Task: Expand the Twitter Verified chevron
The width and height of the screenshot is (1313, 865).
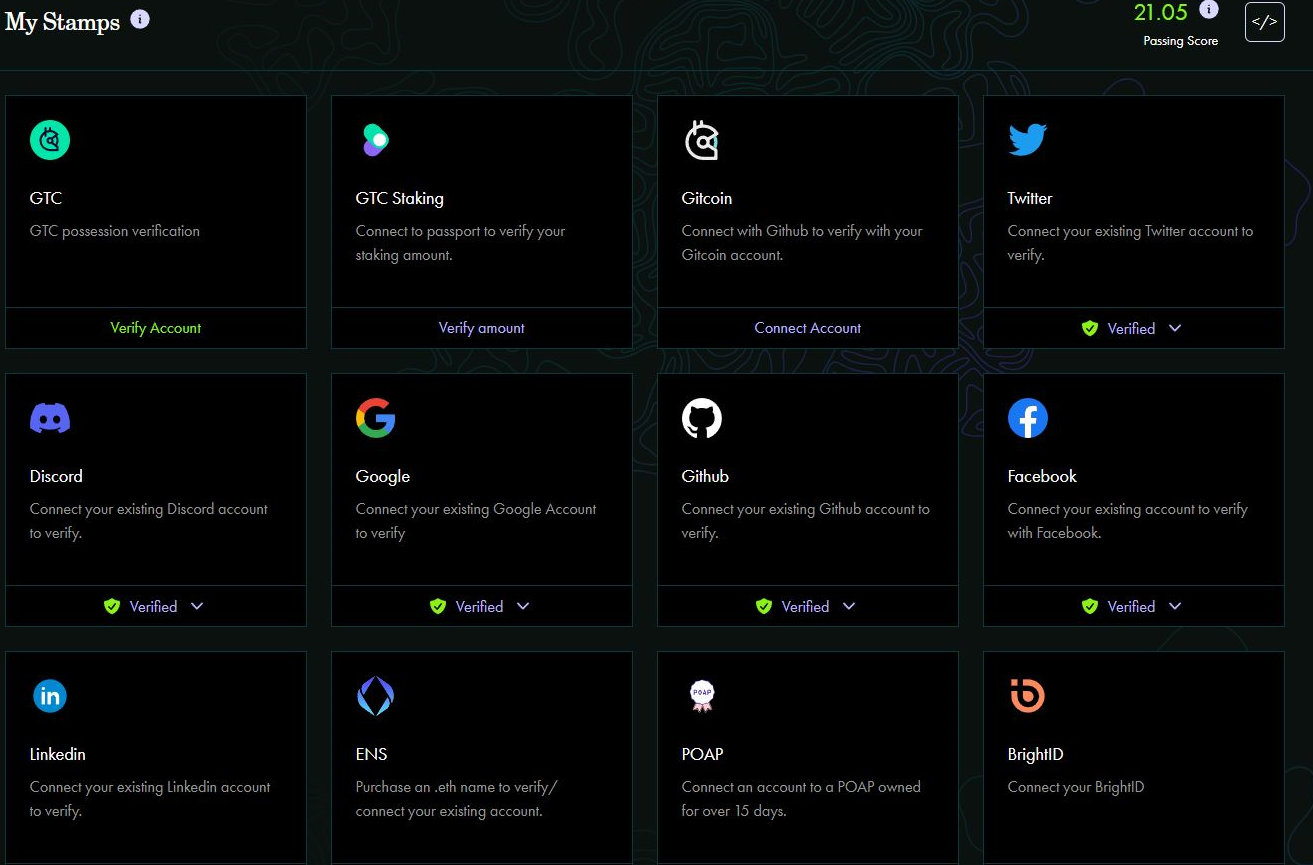Action: [x=1175, y=328]
